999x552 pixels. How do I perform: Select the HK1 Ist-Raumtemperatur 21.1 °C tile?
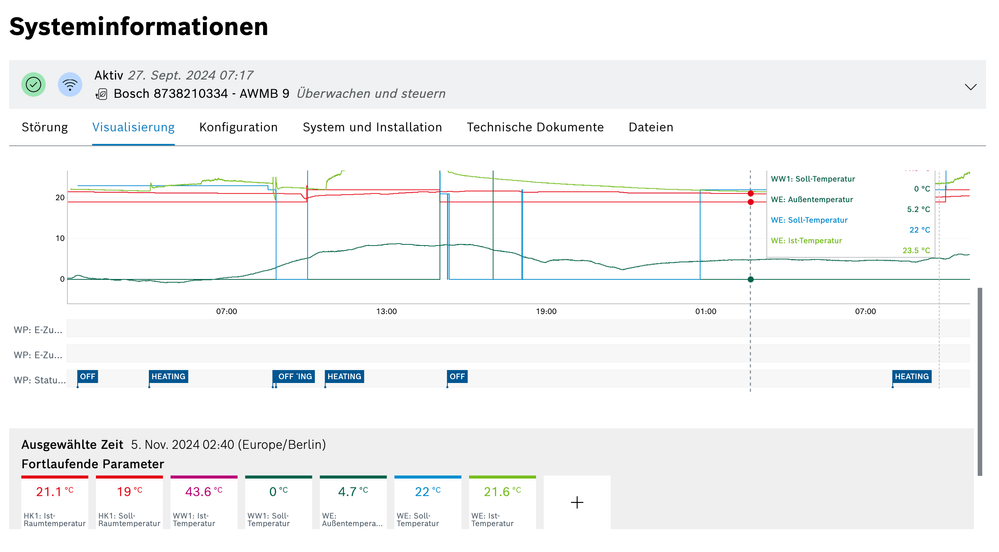(x=55, y=503)
